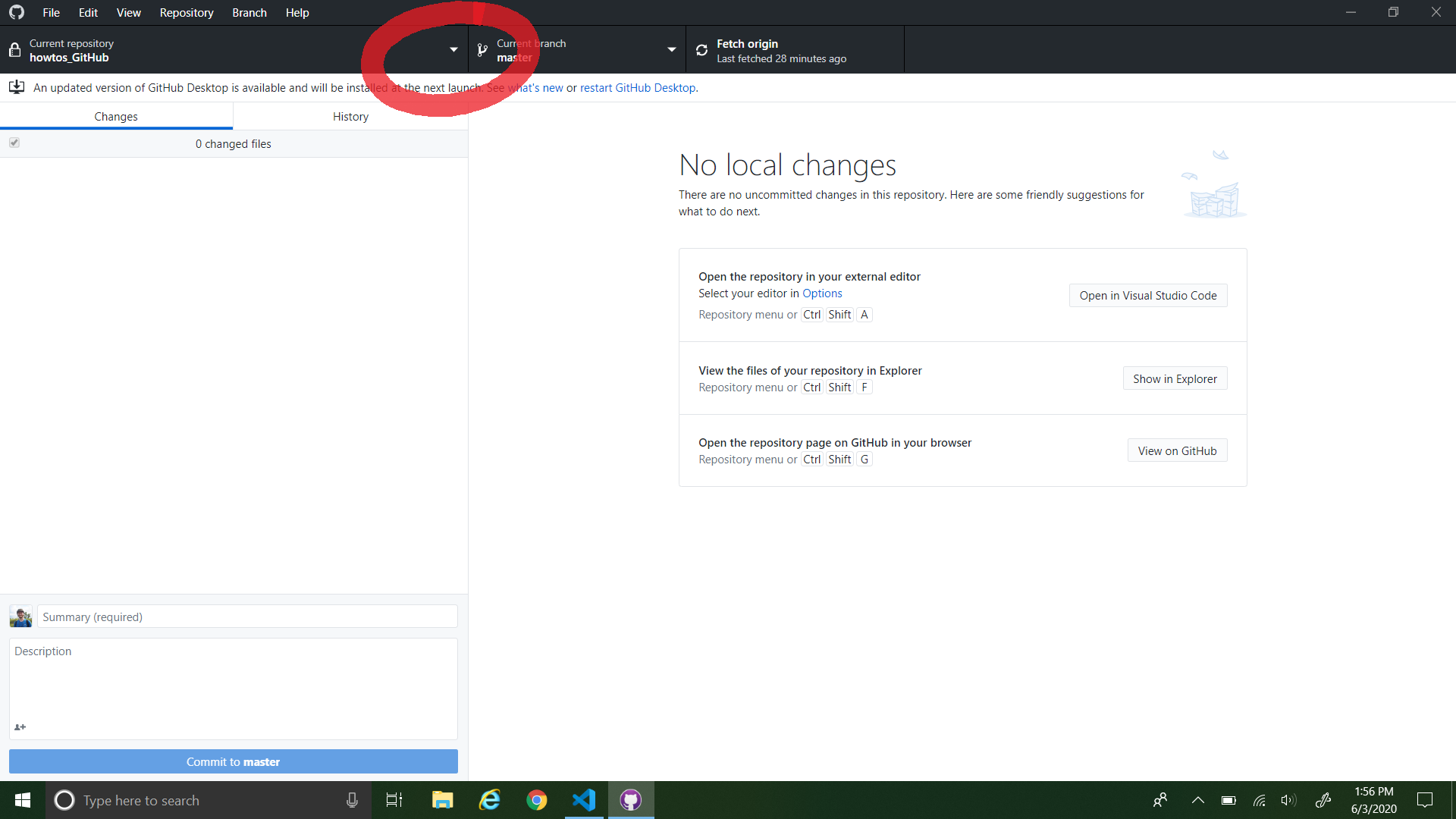The image size is (1456, 819).
Task: Open Task View from taskbar
Action: (394, 800)
